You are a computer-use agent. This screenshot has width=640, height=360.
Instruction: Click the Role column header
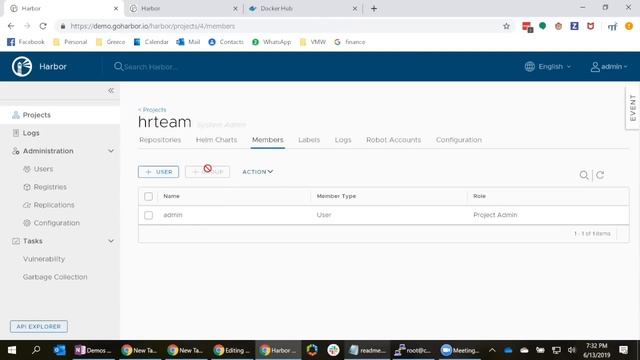click(x=479, y=196)
